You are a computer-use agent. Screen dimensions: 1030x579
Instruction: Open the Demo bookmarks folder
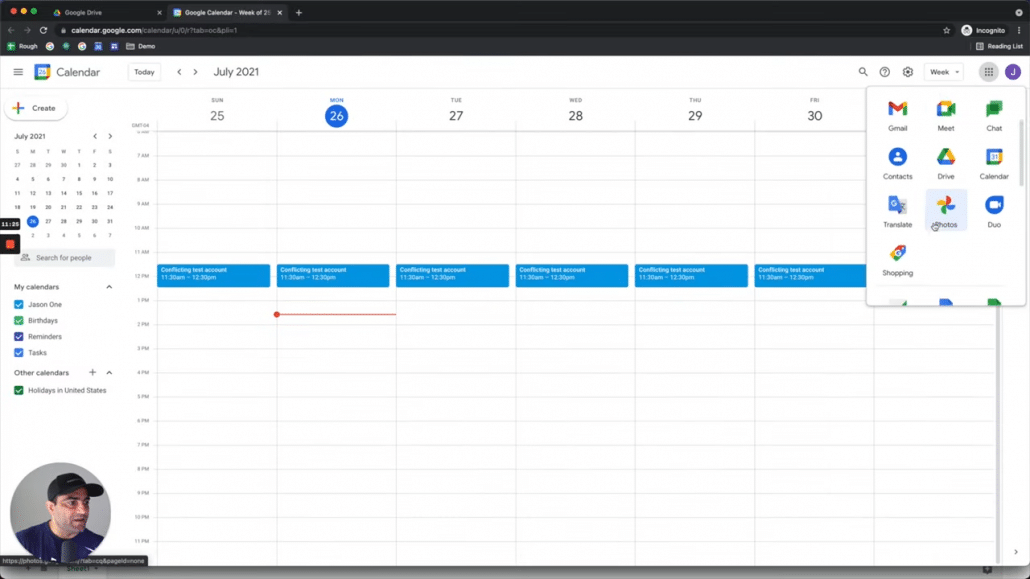pyautogui.click(x=141, y=47)
